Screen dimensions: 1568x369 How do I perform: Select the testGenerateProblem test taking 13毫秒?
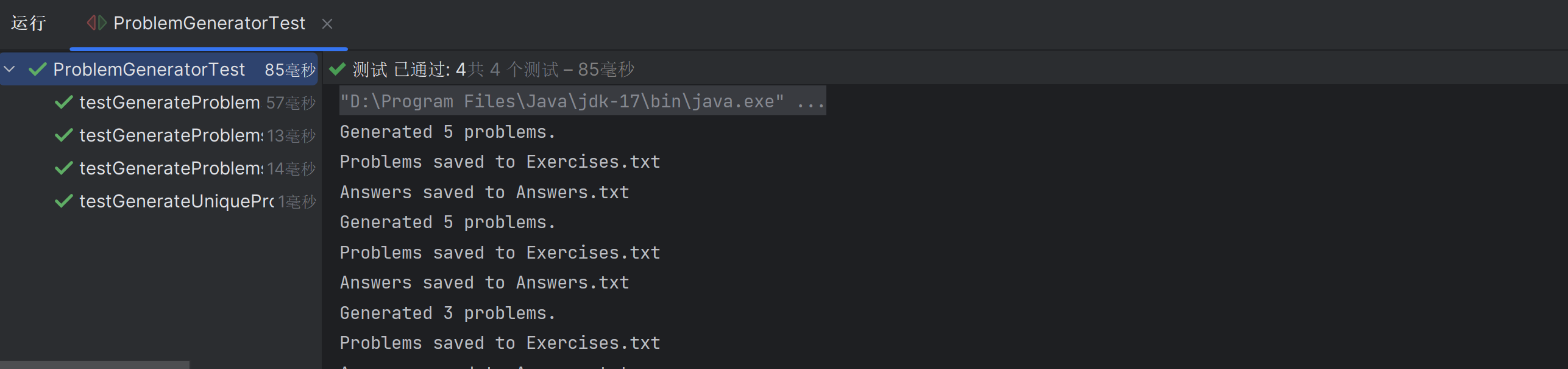171,135
